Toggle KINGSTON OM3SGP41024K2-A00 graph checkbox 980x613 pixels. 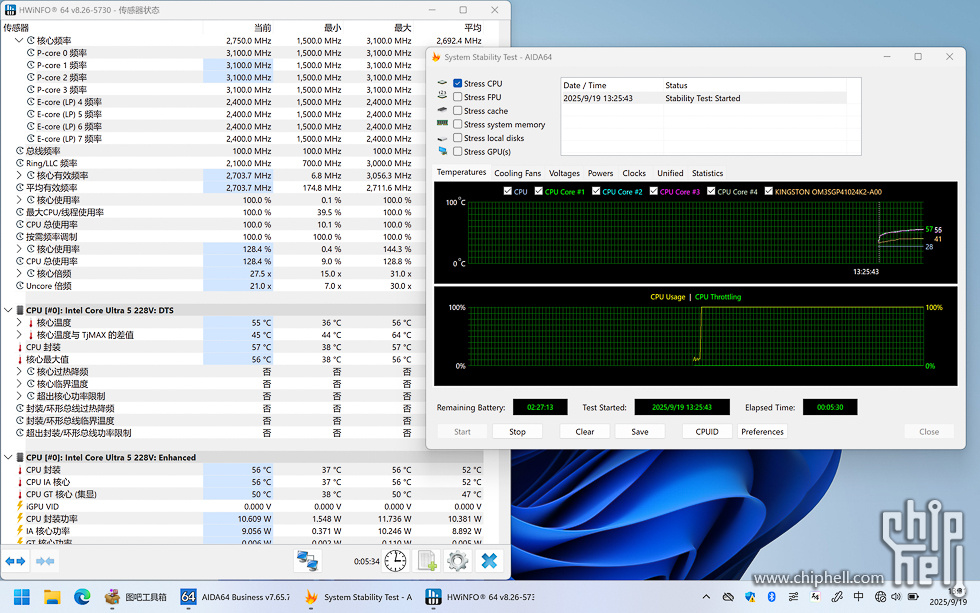(769, 191)
